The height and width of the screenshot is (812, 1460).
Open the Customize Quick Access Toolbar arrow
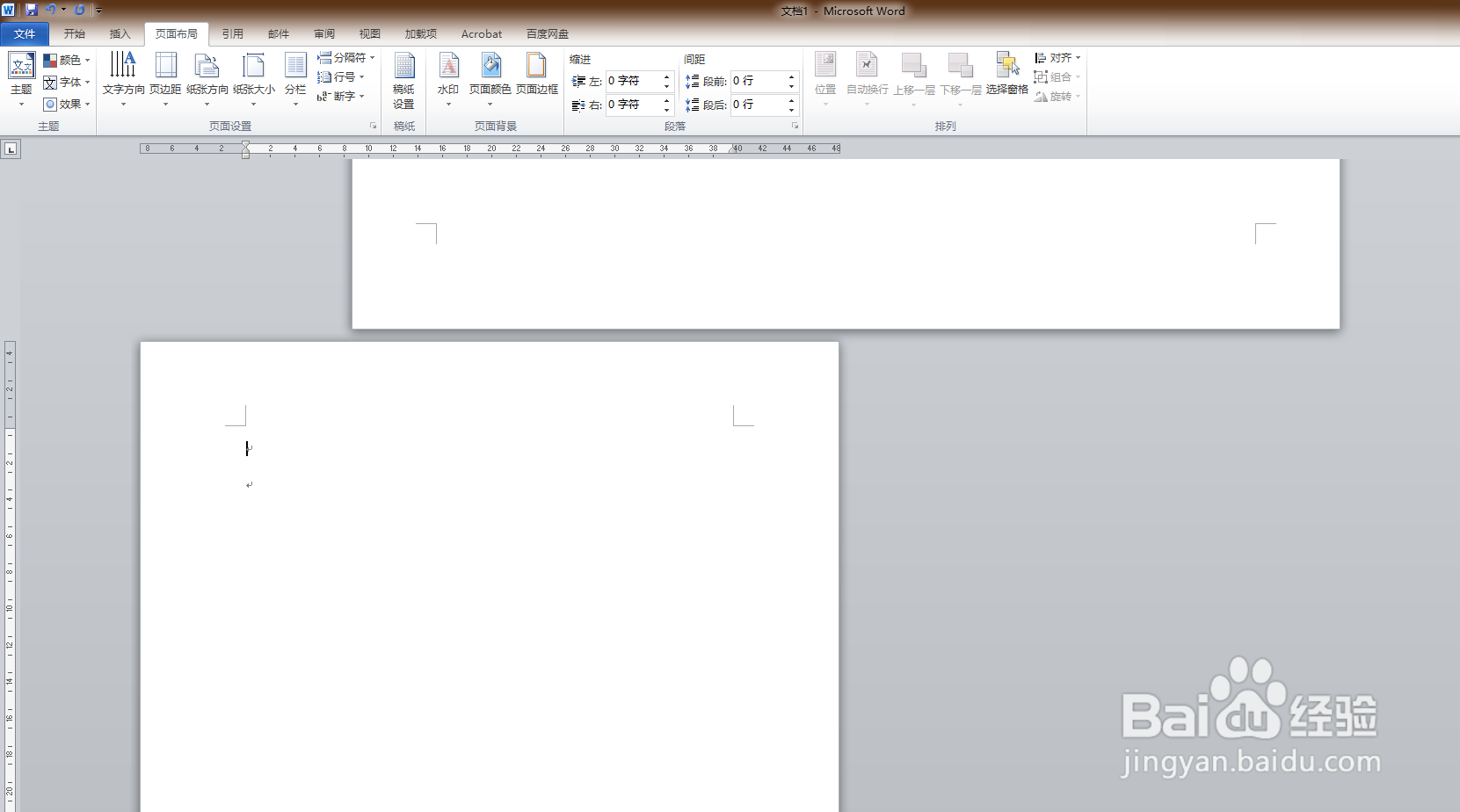tap(98, 11)
